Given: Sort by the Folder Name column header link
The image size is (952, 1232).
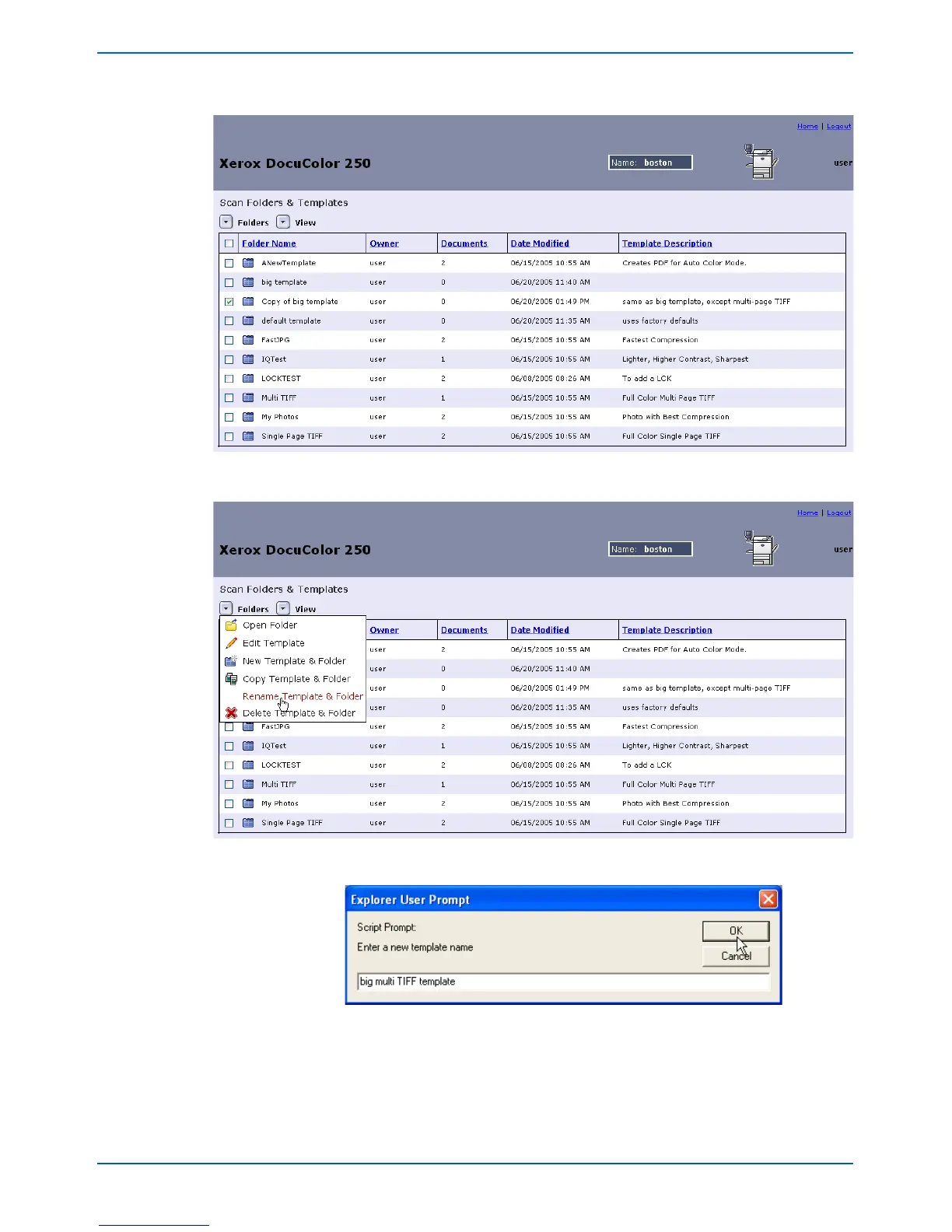Looking at the screenshot, I should 269,243.
